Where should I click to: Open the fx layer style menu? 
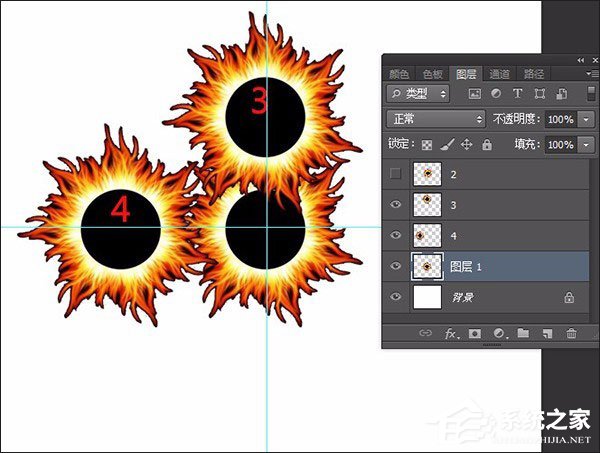(x=451, y=334)
